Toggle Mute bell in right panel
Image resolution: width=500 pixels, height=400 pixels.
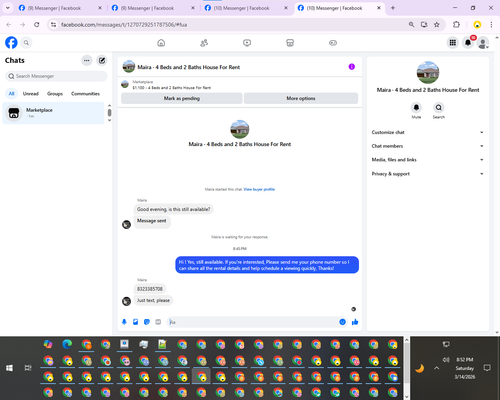(416, 108)
